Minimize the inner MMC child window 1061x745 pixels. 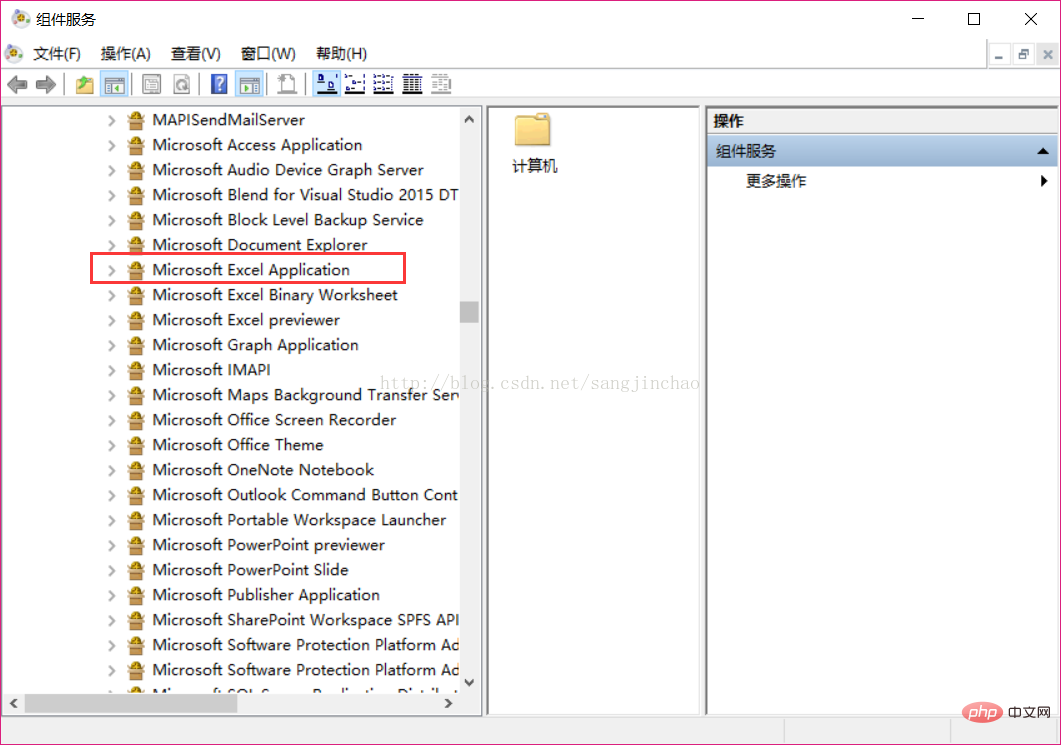click(999, 54)
